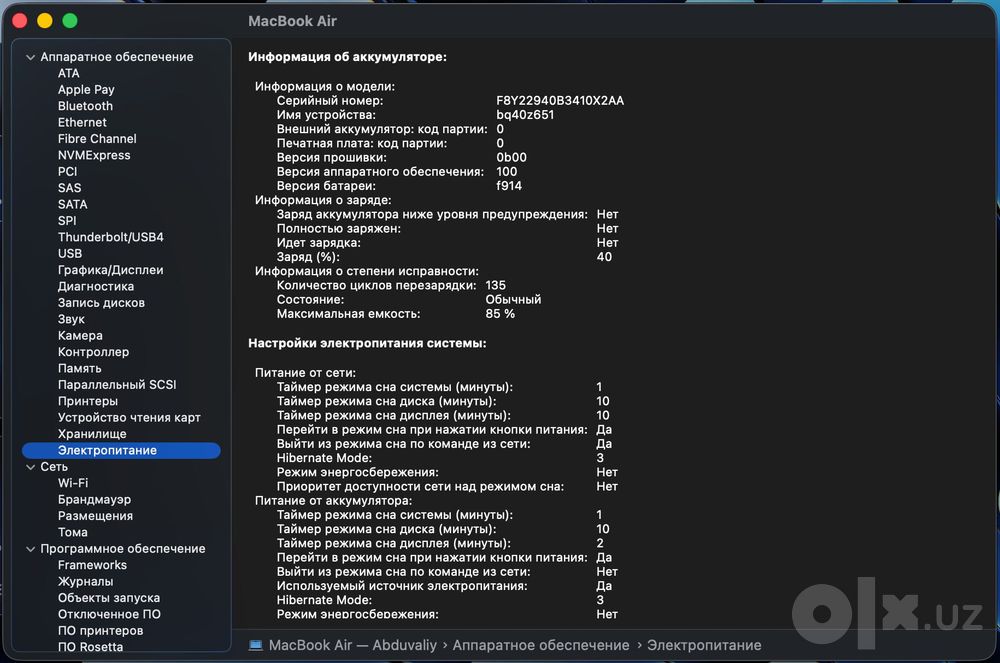Click the device name bq40z651
Viewport: 1000px width, 663px height.
(x=526, y=115)
